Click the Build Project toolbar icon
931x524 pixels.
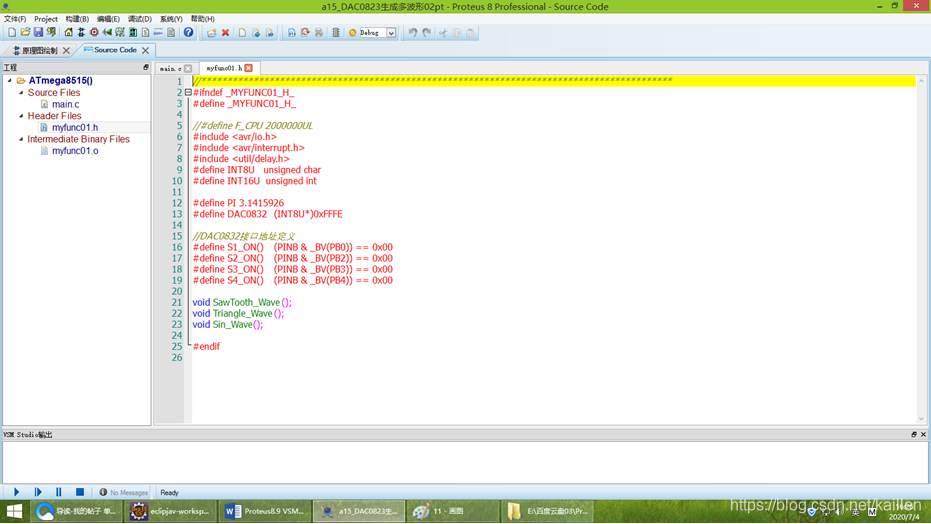pyautogui.click(x=292, y=33)
